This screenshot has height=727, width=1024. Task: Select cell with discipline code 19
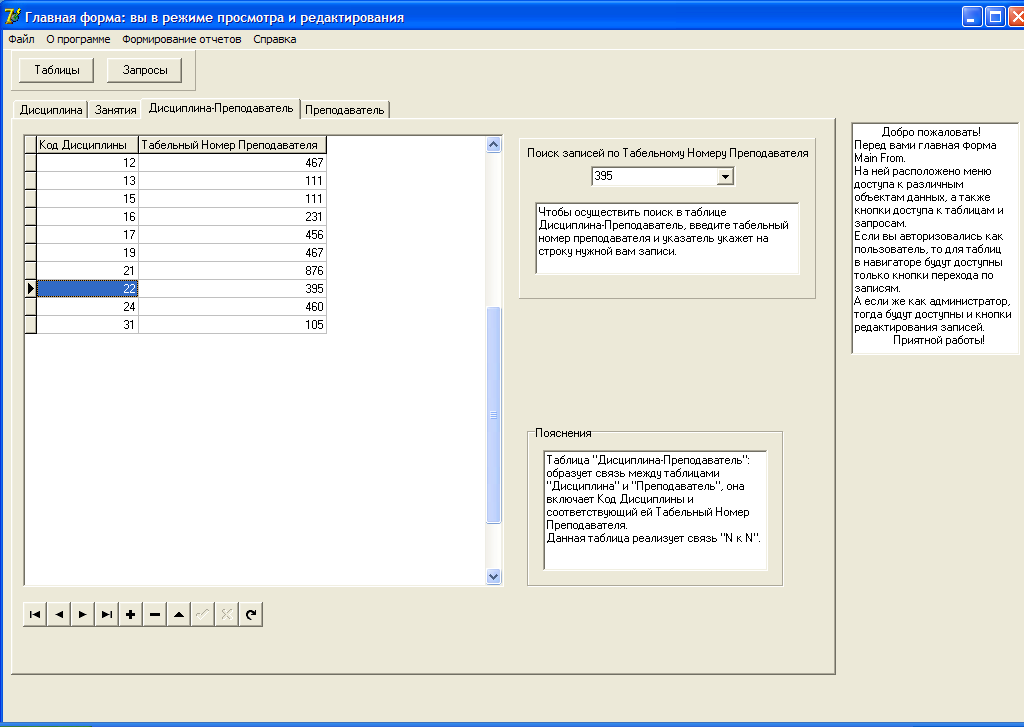click(88, 252)
